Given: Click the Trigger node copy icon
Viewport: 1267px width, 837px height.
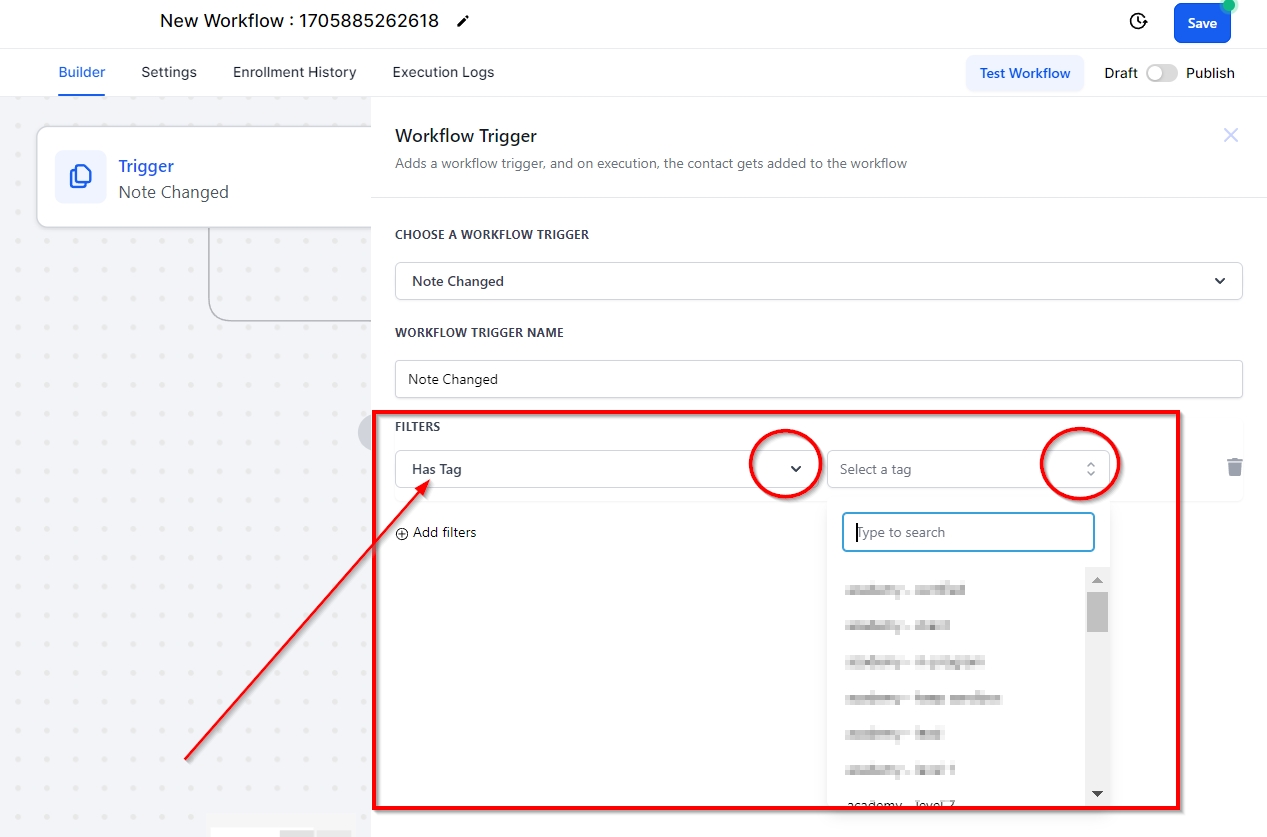Looking at the screenshot, I should point(80,177).
